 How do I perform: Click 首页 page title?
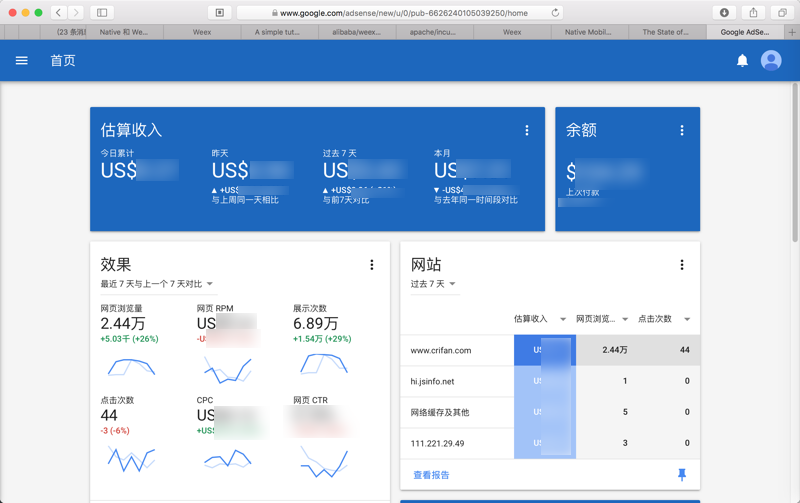63,61
